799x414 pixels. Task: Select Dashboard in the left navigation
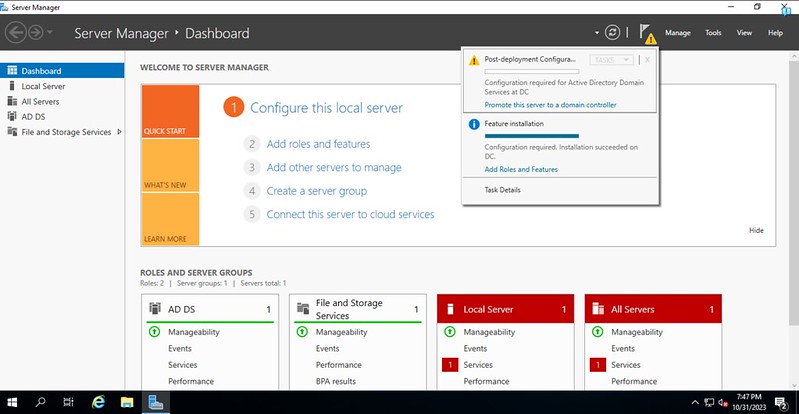[62, 71]
